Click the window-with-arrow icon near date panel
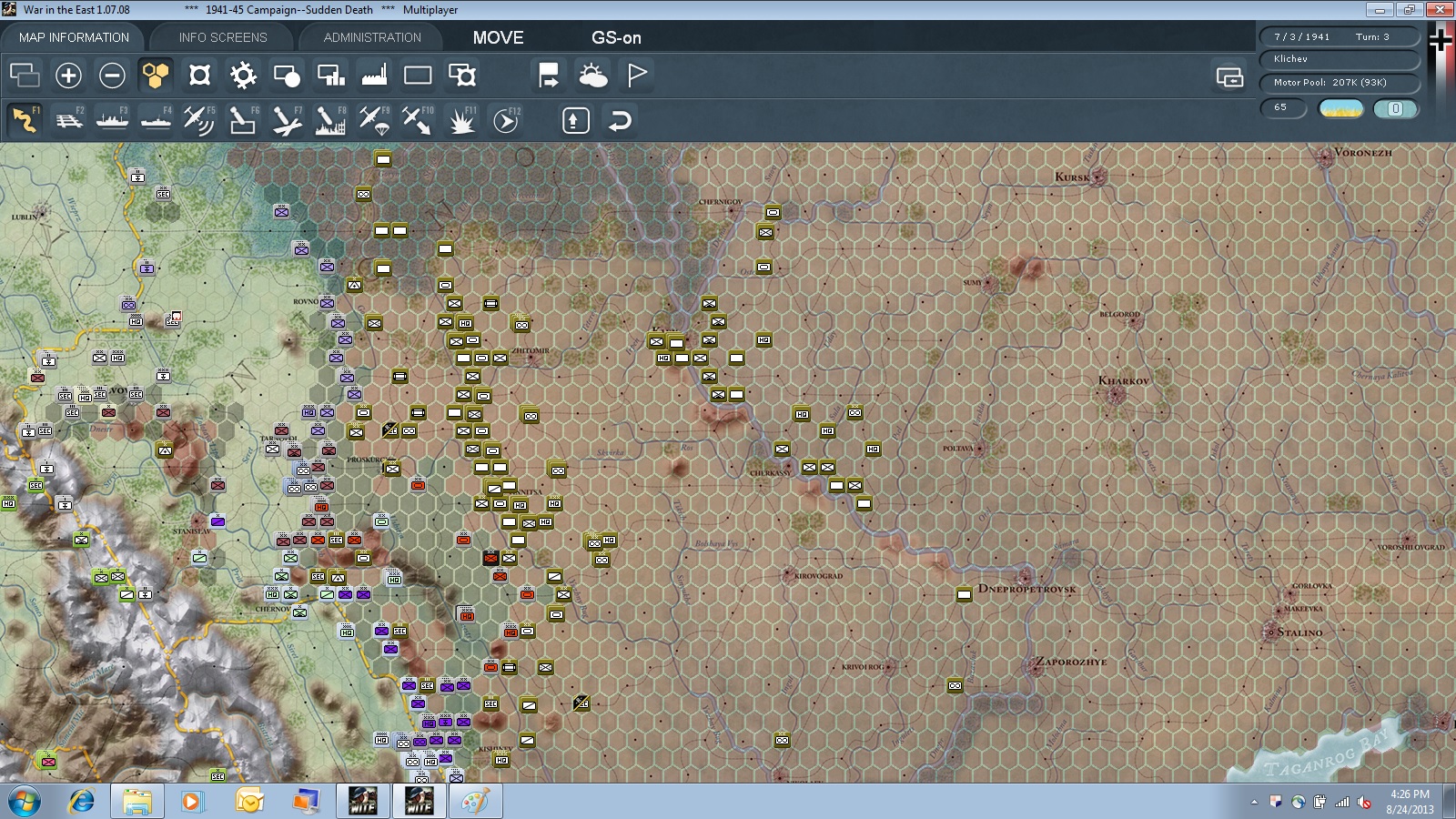 (x=1229, y=76)
